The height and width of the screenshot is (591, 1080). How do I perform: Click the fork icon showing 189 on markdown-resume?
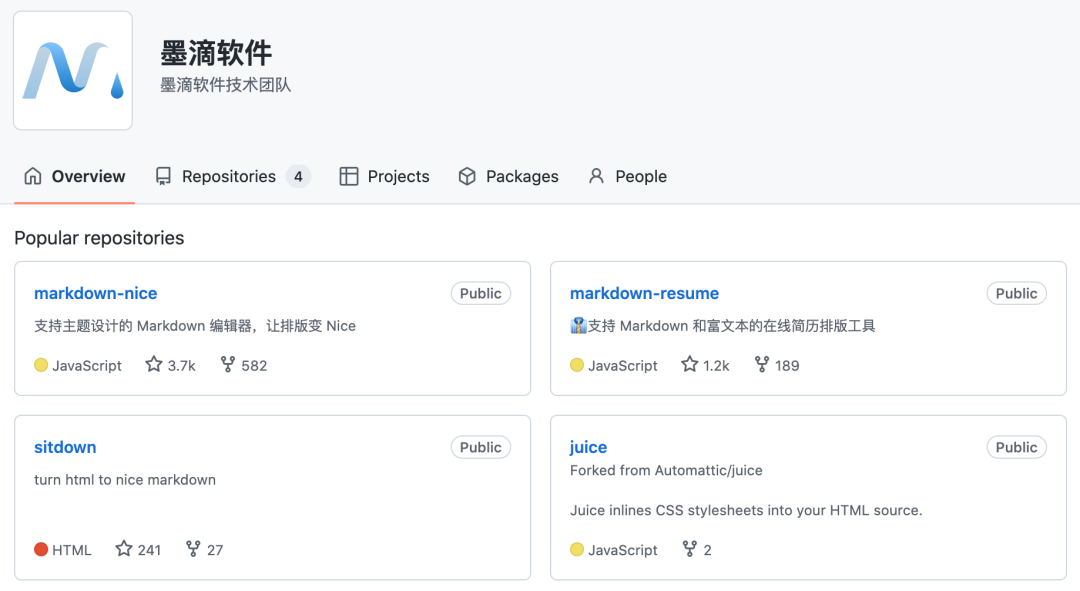761,364
